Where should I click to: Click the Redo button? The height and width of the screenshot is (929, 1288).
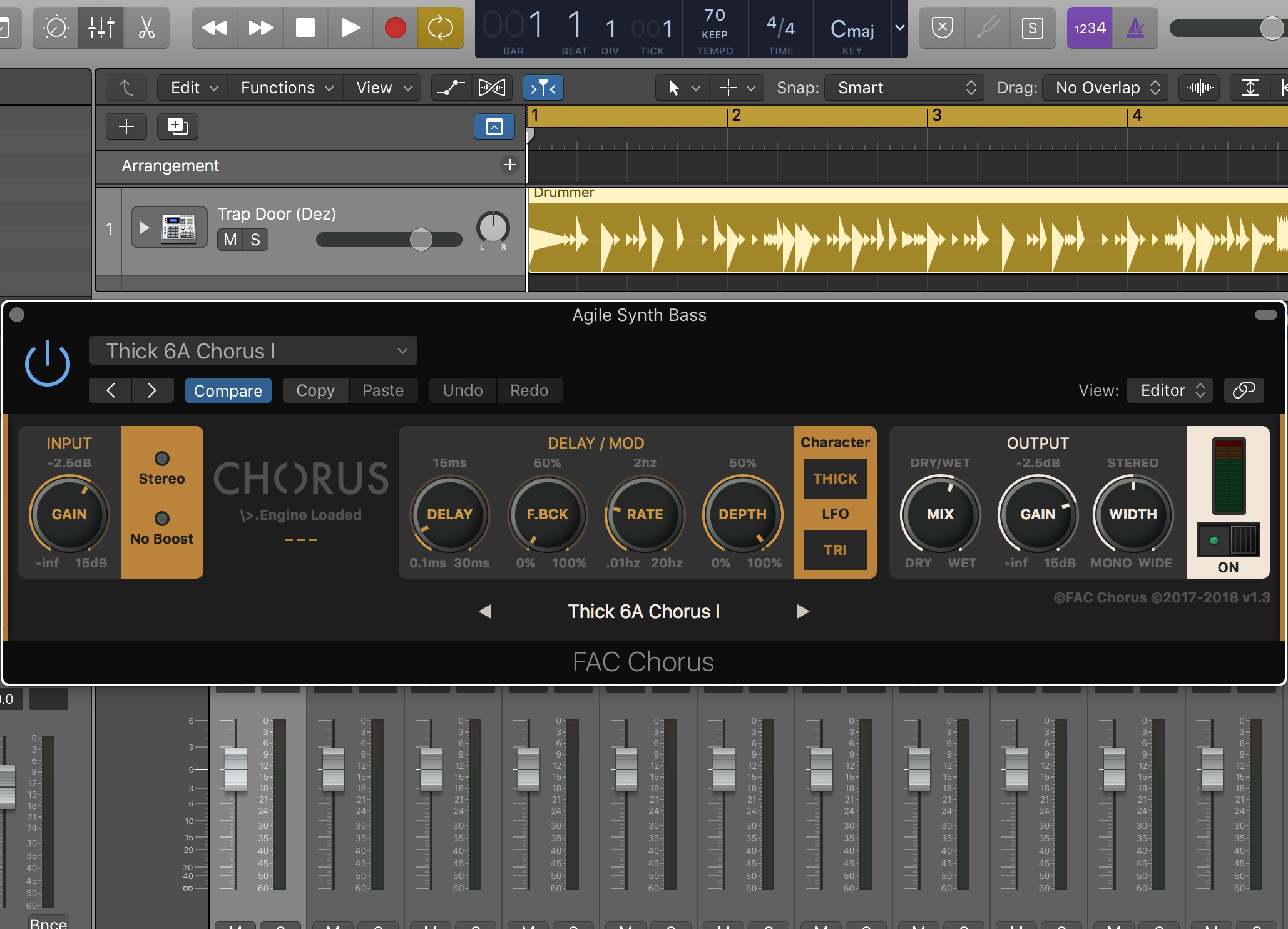tap(529, 390)
